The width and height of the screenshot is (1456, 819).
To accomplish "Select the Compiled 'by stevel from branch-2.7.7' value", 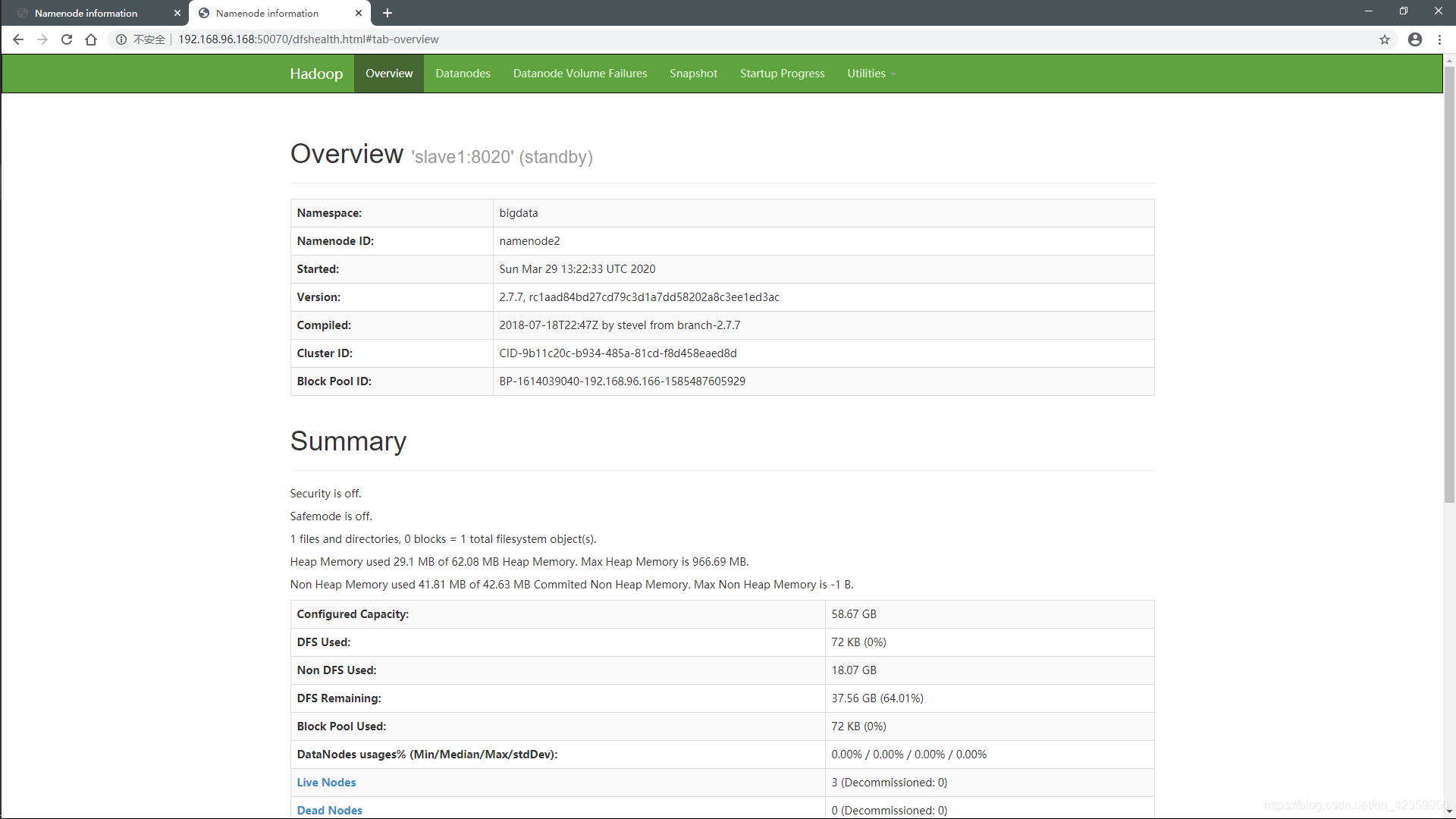I will click(x=620, y=325).
